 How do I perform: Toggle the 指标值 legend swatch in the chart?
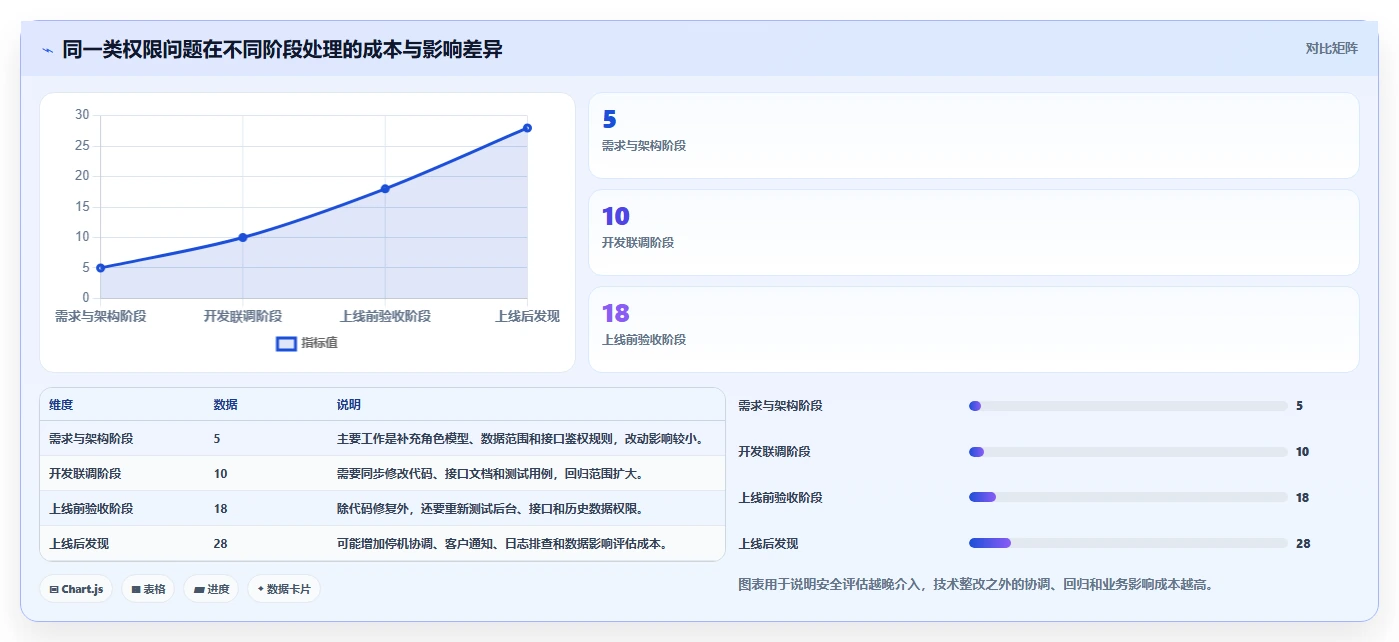(286, 344)
